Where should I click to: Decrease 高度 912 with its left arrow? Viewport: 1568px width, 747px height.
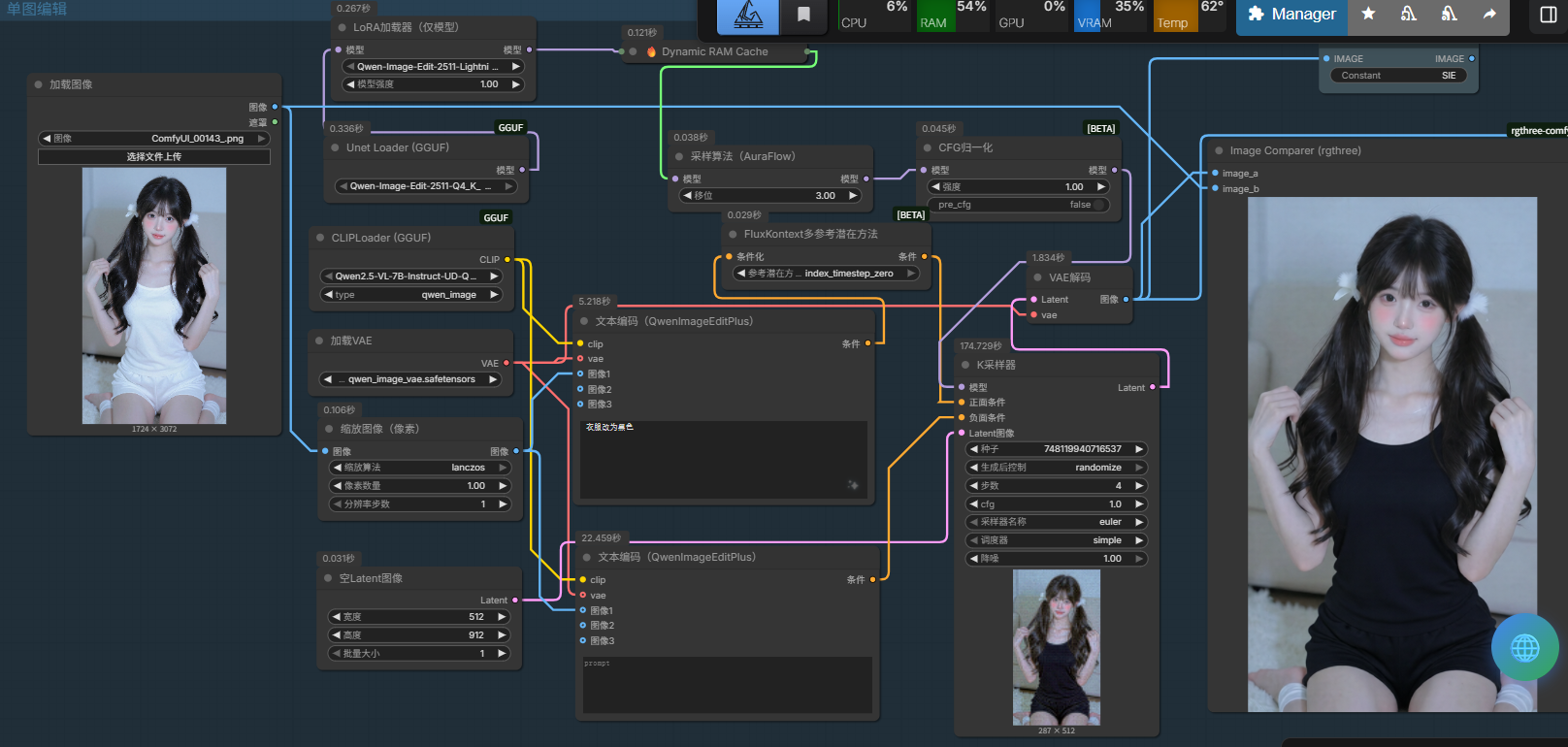(x=337, y=635)
